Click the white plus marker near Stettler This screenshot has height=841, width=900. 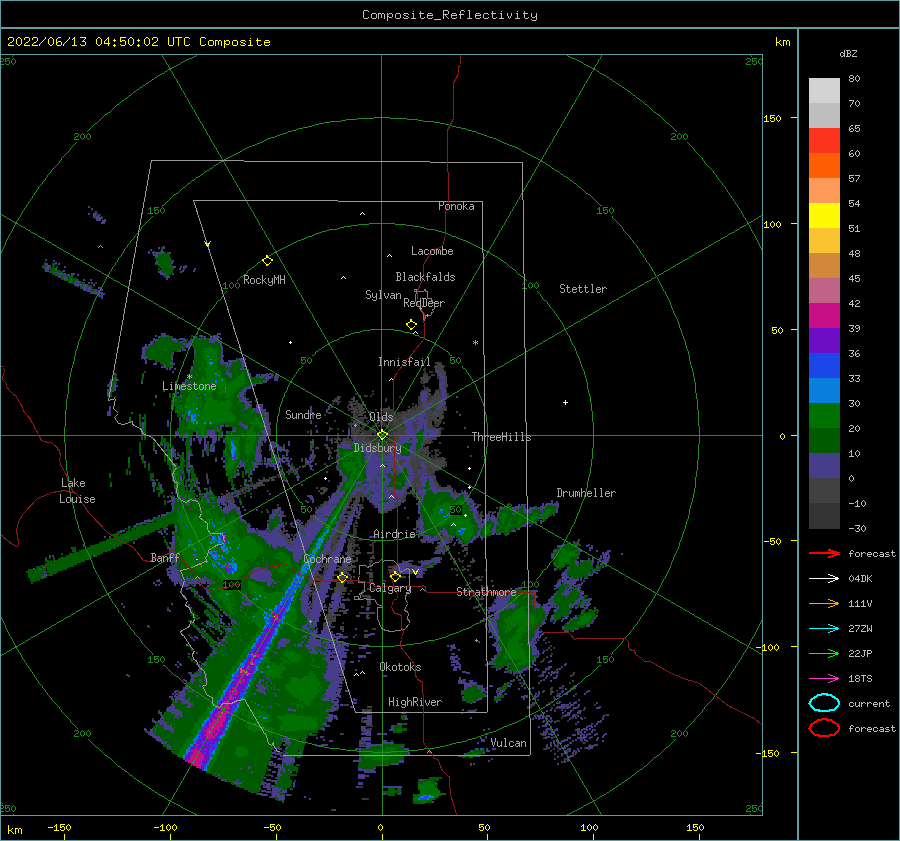pyautogui.click(x=565, y=402)
